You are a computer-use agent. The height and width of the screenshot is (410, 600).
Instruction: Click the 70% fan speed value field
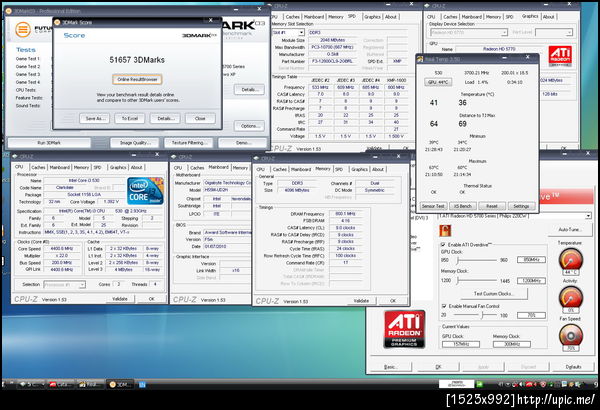coord(531,315)
